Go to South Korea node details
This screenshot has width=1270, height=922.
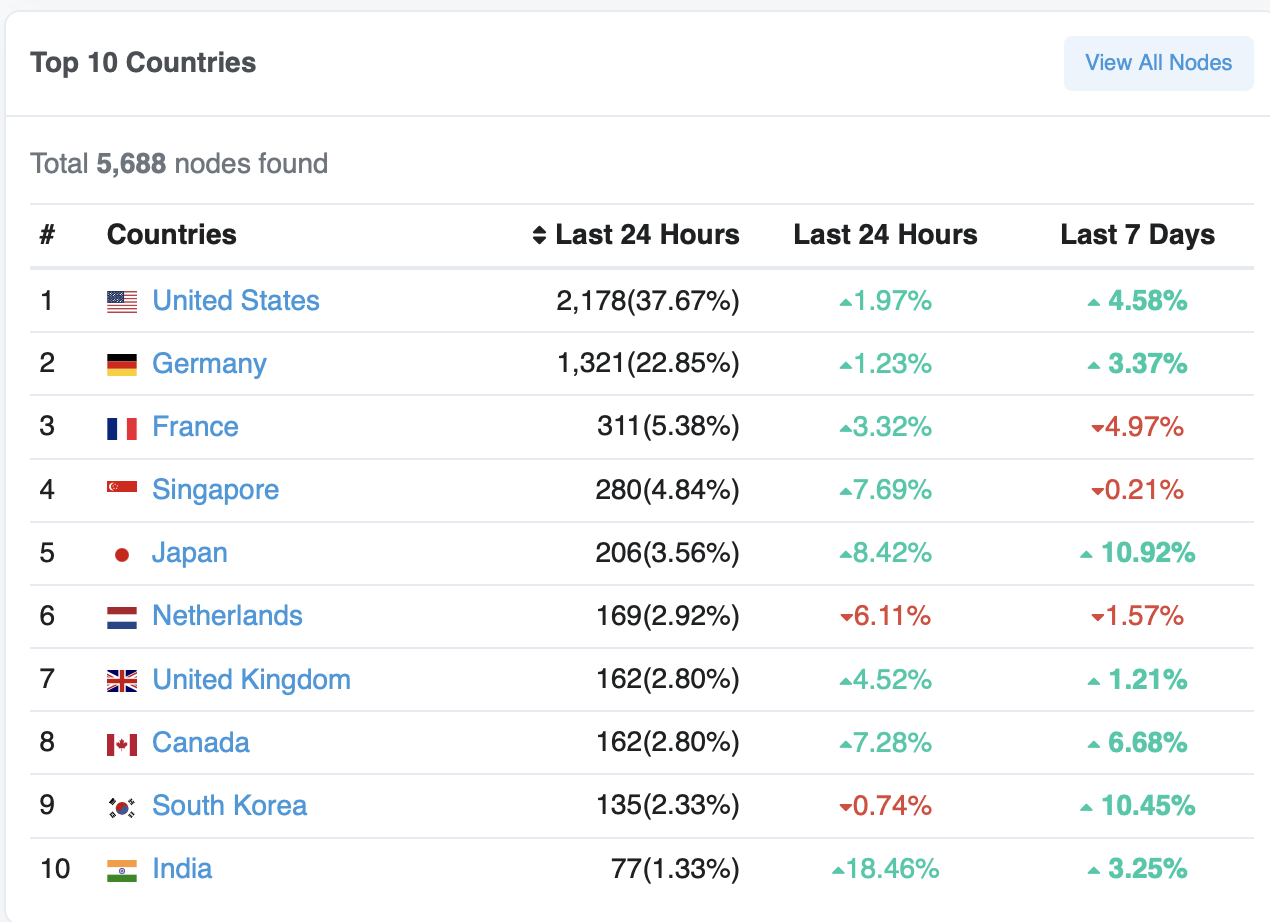tap(229, 806)
